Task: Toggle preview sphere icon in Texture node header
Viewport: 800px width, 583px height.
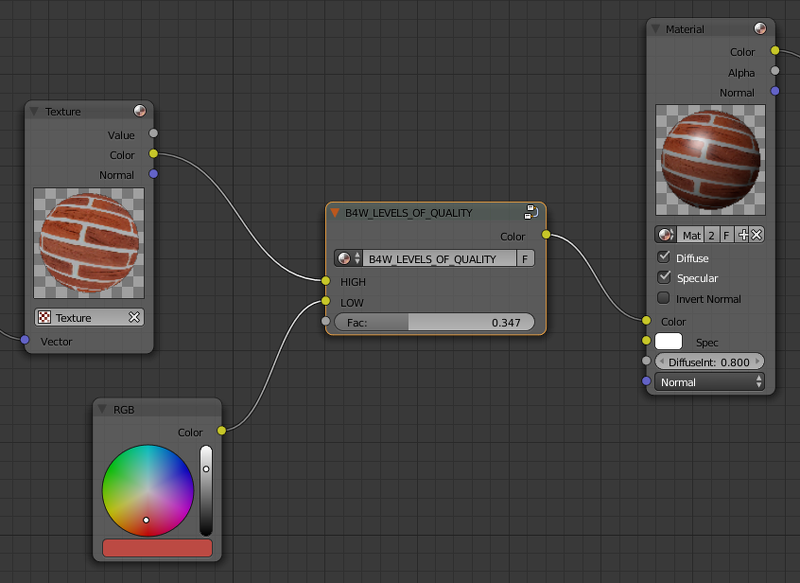Action: 139,111
